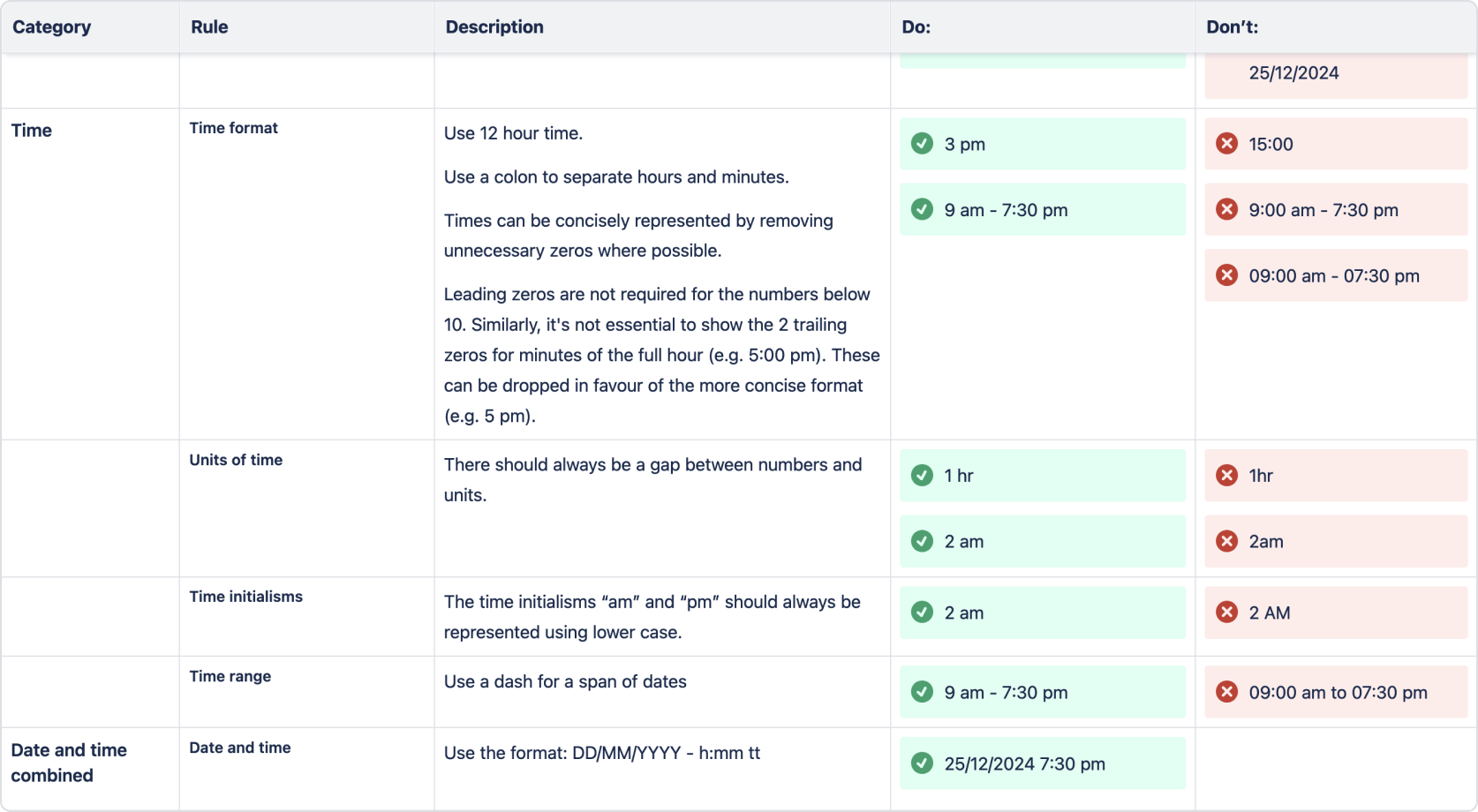Click the "Description" column header
Image resolution: width=1478 pixels, height=812 pixels.
pos(494,27)
